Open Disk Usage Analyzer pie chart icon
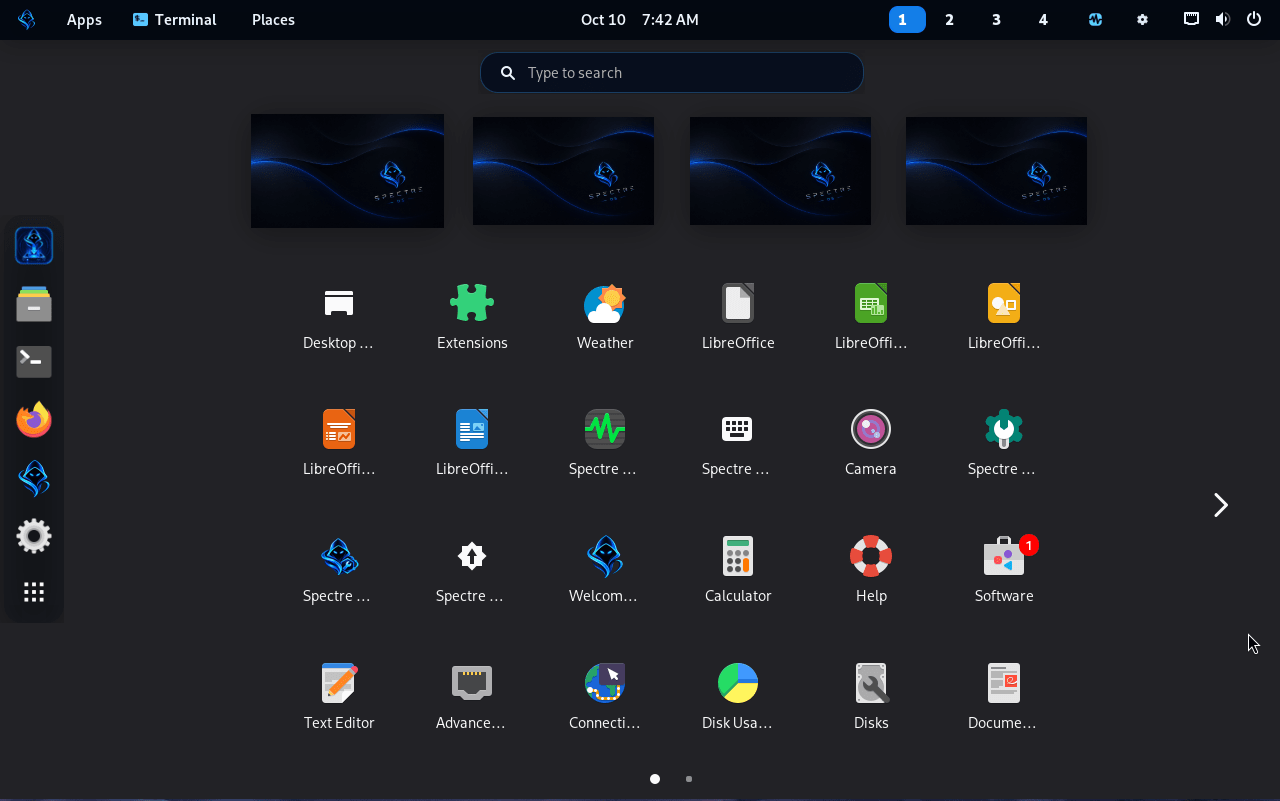This screenshot has height=801, width=1280. 738,683
